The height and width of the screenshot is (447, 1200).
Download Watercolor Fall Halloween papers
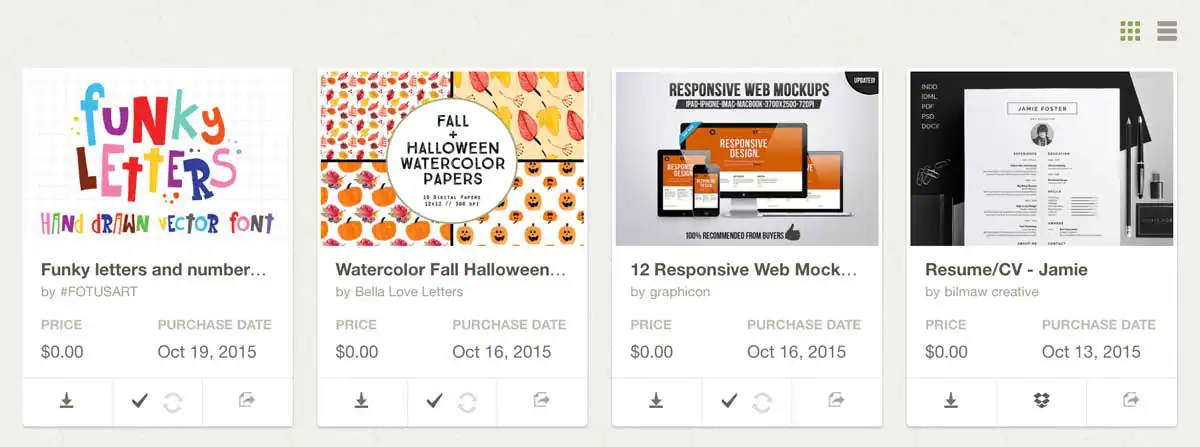pyautogui.click(x=362, y=401)
